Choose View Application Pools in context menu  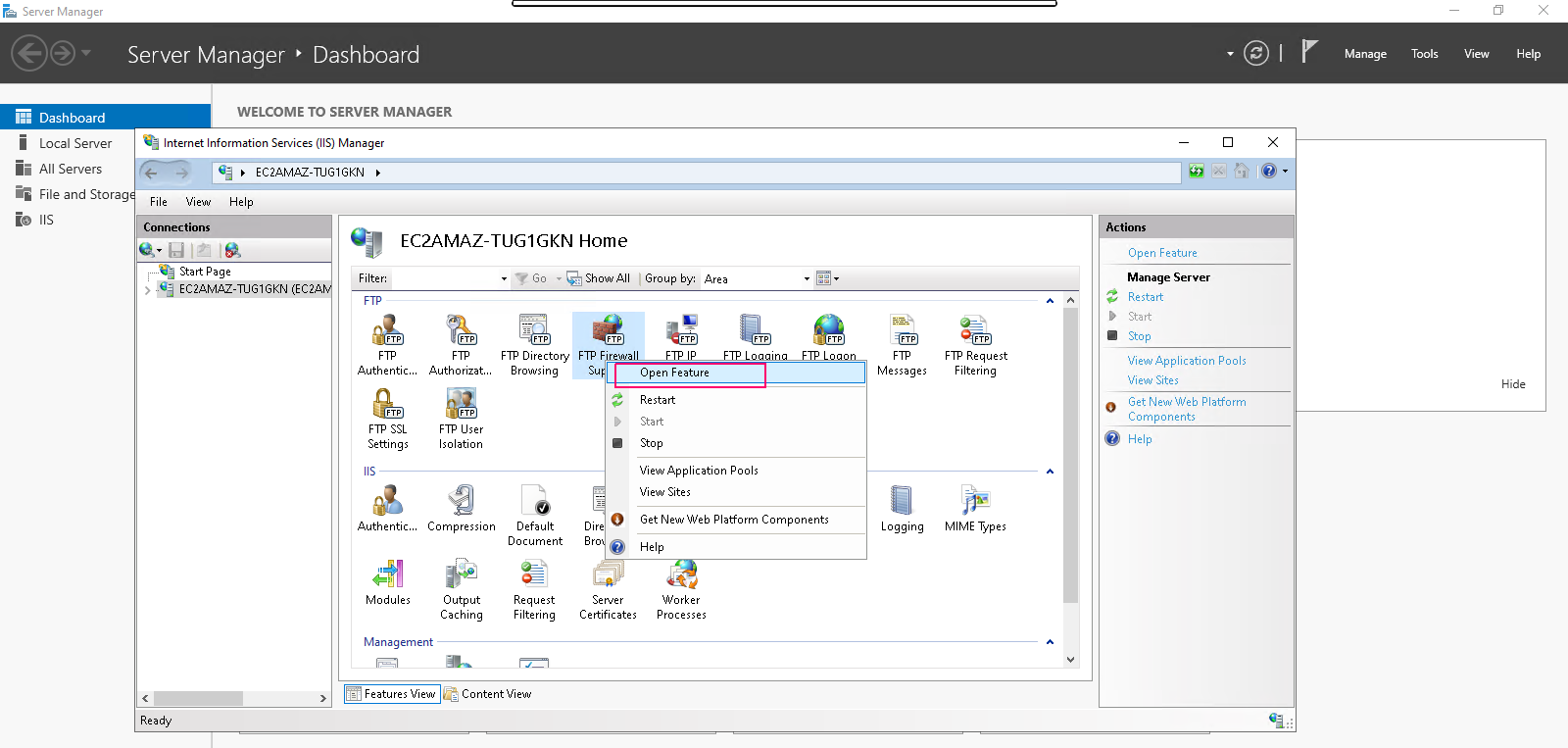(736, 471)
